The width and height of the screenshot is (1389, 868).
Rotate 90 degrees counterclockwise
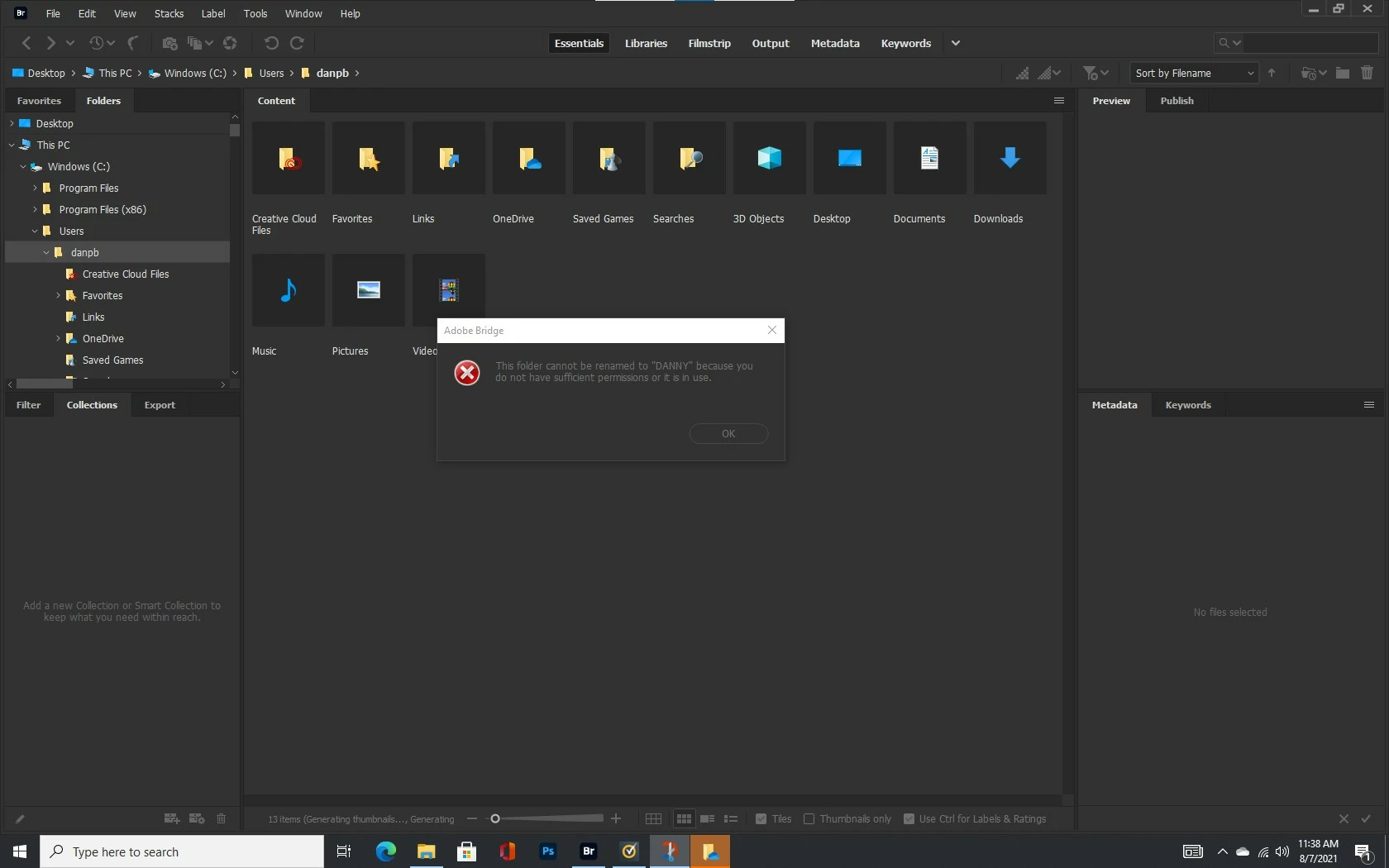click(x=271, y=43)
